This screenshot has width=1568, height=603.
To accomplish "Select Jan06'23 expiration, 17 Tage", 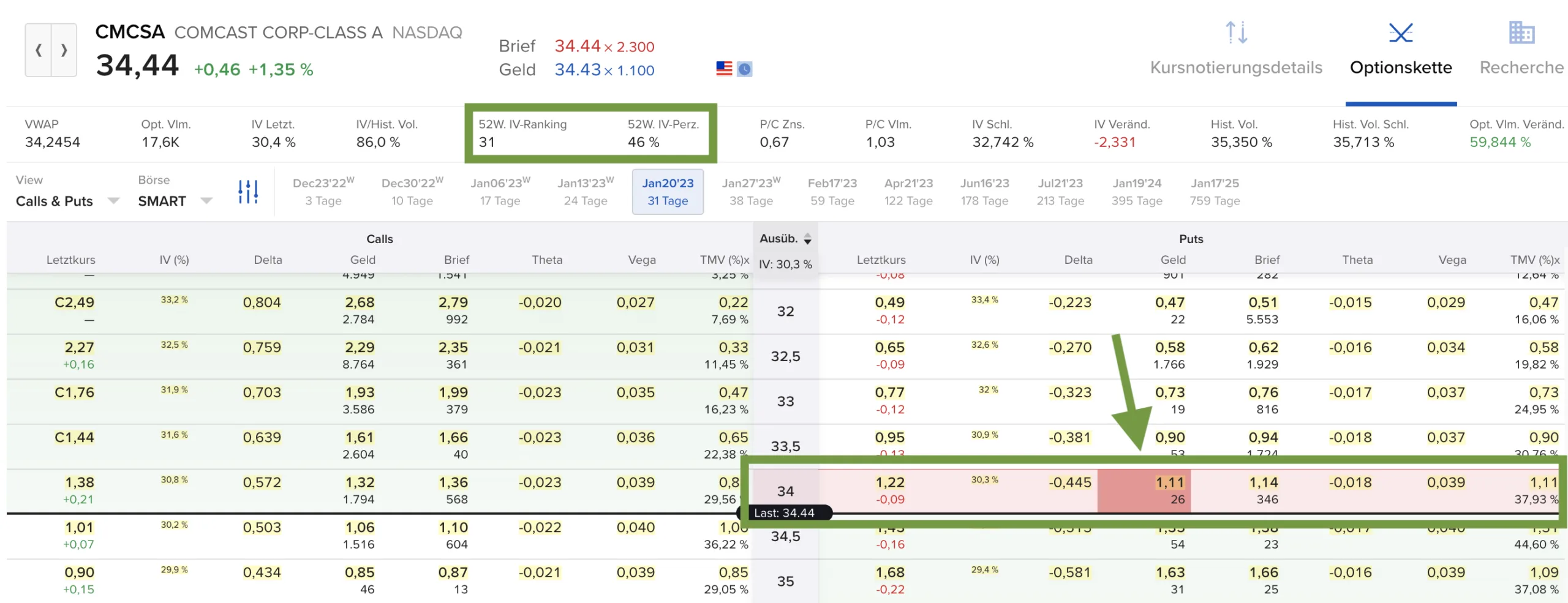I will [x=500, y=192].
